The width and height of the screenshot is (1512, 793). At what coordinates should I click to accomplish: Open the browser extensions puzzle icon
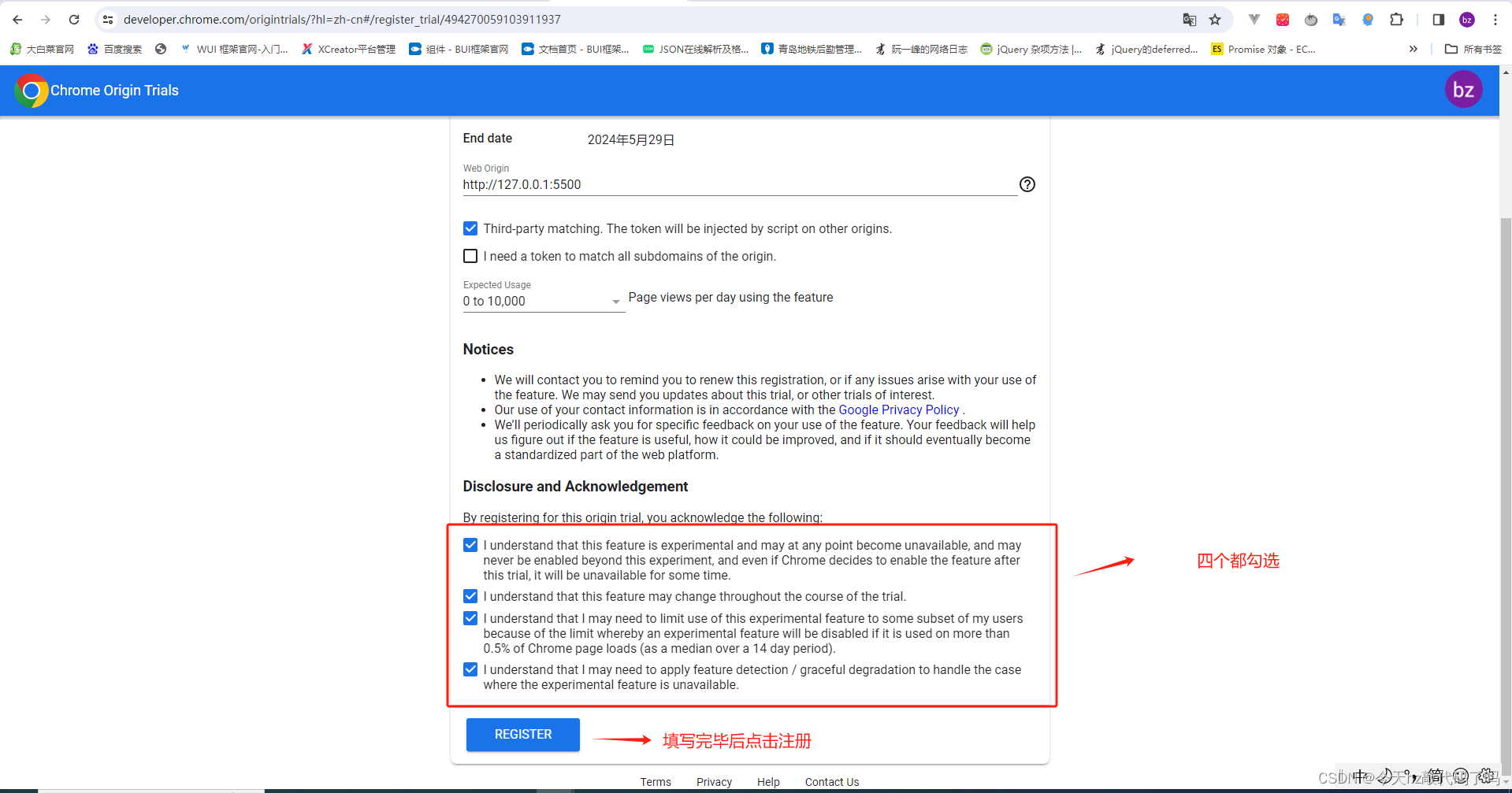[x=1397, y=19]
